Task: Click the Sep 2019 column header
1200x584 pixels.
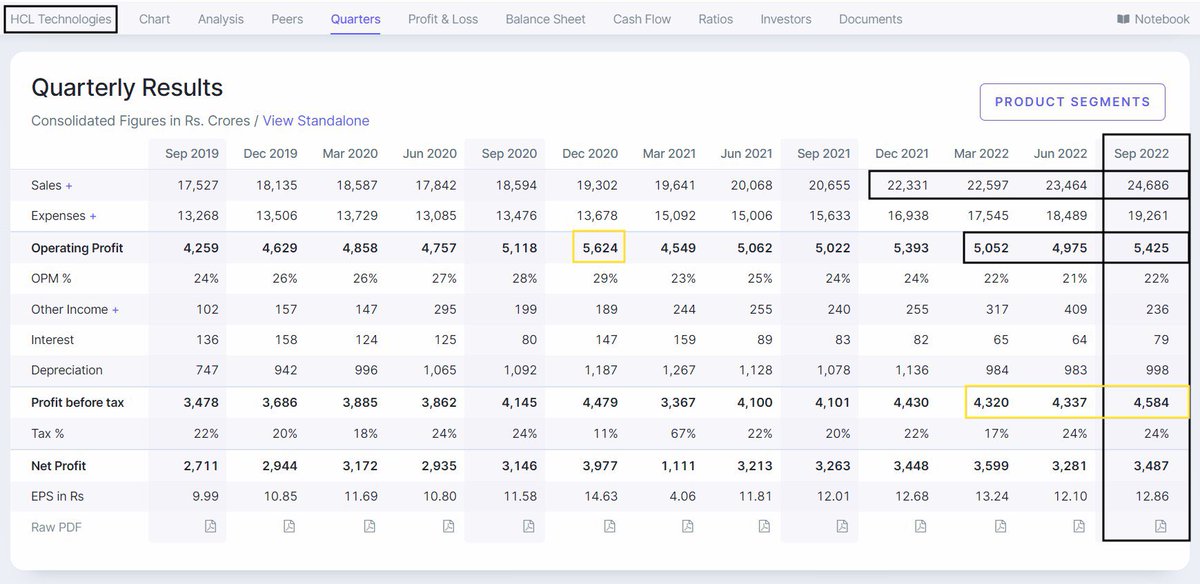Action: point(191,154)
